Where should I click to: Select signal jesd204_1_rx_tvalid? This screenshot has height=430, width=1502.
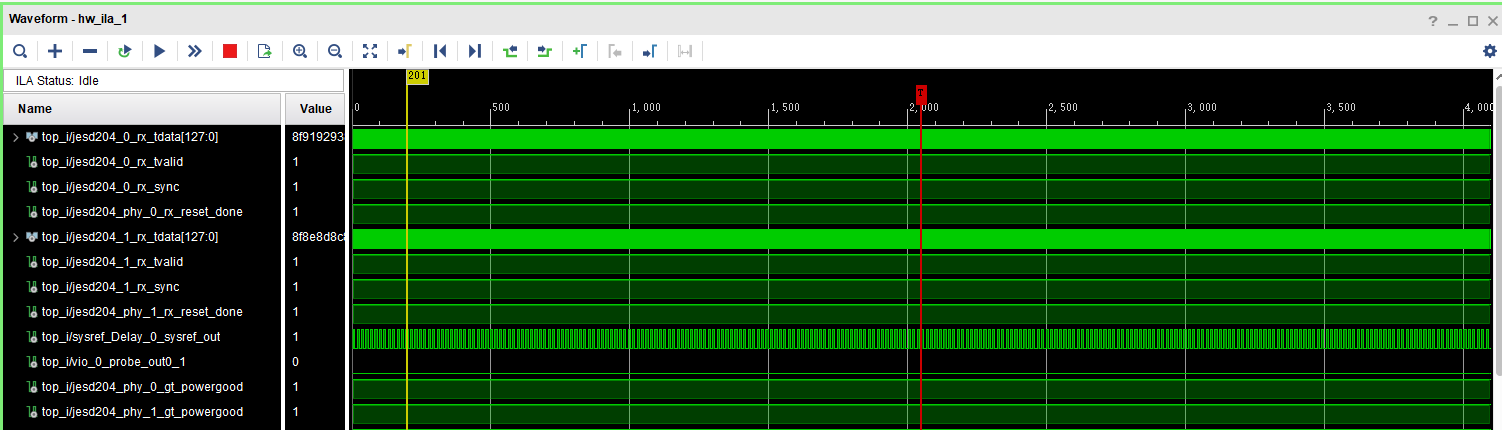tap(112, 262)
